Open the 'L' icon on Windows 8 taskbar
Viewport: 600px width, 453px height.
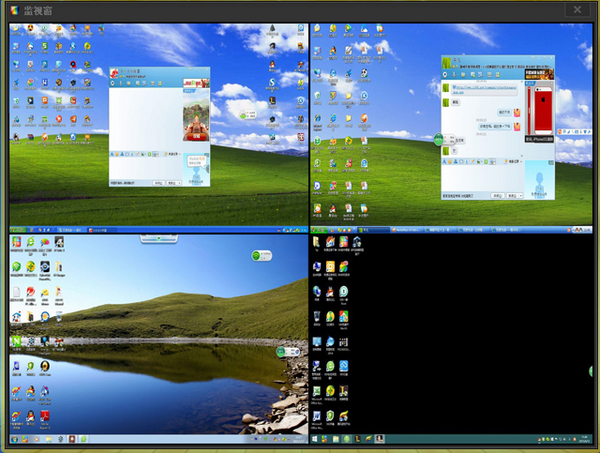click(x=358, y=438)
